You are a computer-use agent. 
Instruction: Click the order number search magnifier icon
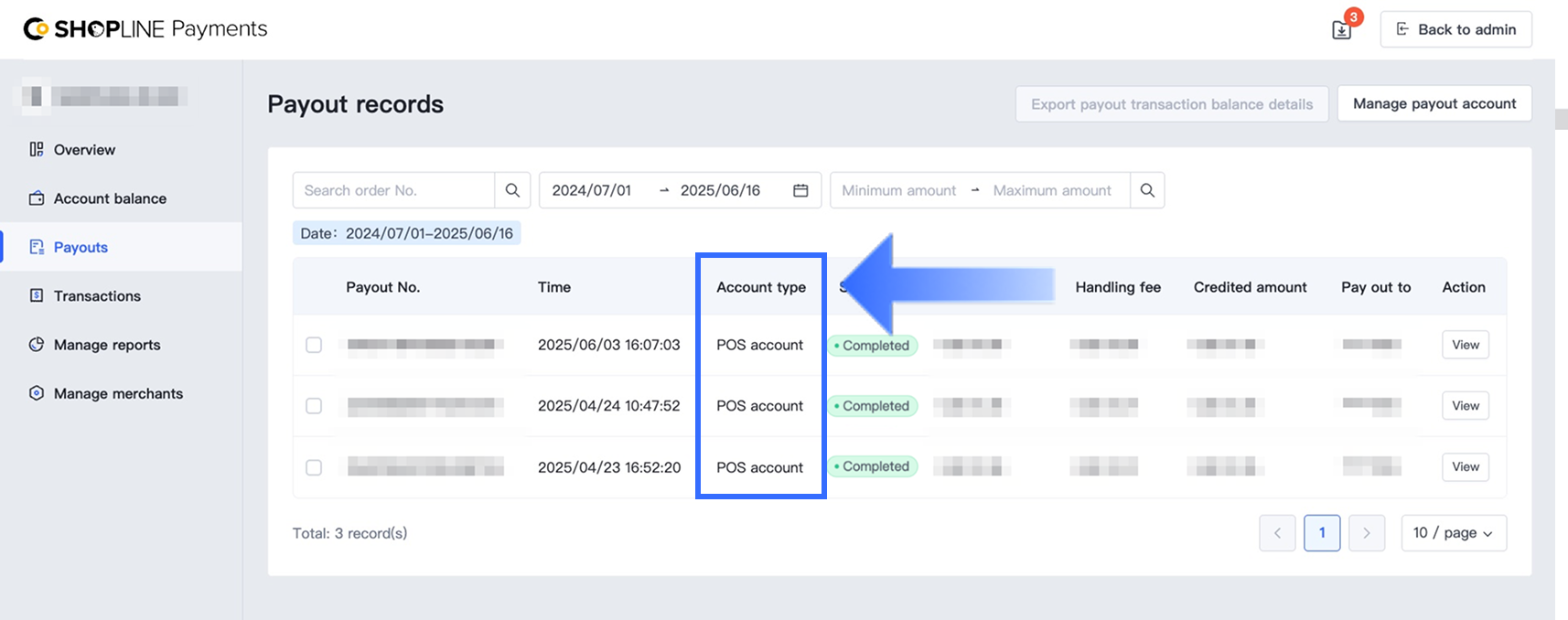tap(512, 190)
